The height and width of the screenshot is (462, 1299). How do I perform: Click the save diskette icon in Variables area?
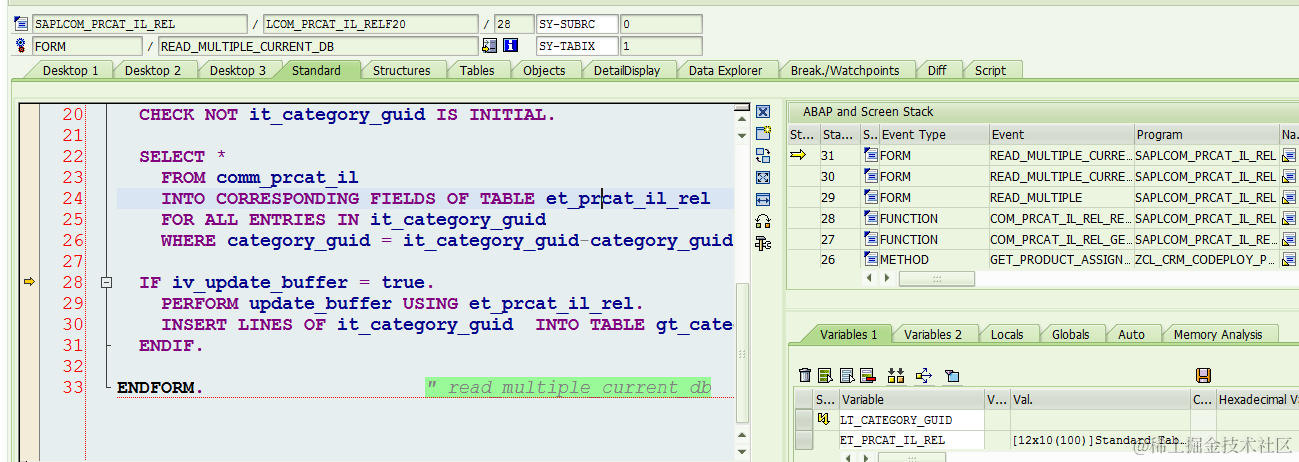coord(1203,375)
